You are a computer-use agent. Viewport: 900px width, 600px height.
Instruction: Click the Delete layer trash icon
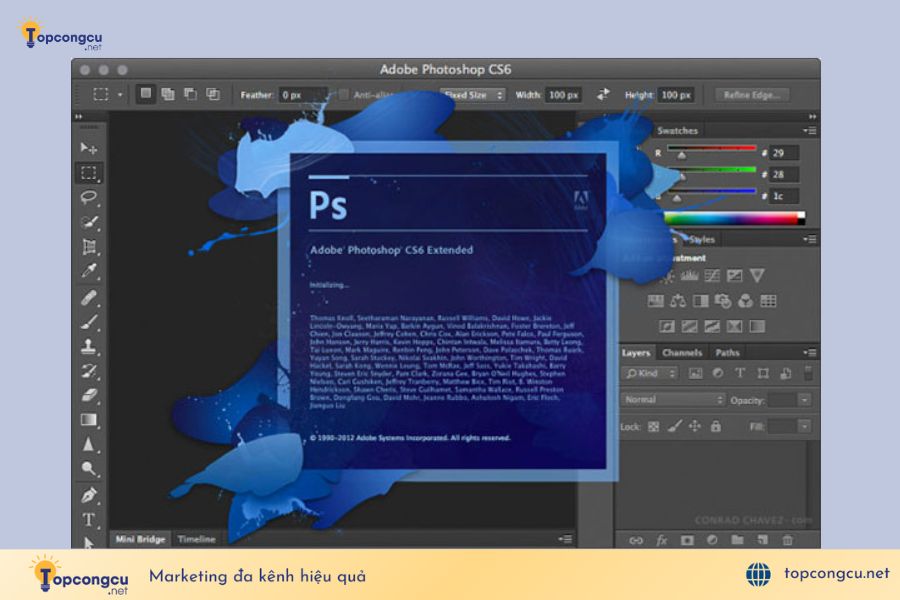(788, 540)
